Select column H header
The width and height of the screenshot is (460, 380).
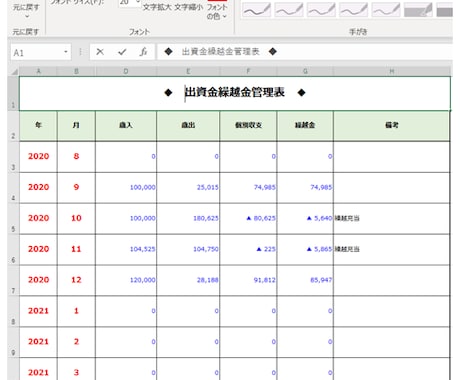click(x=392, y=71)
